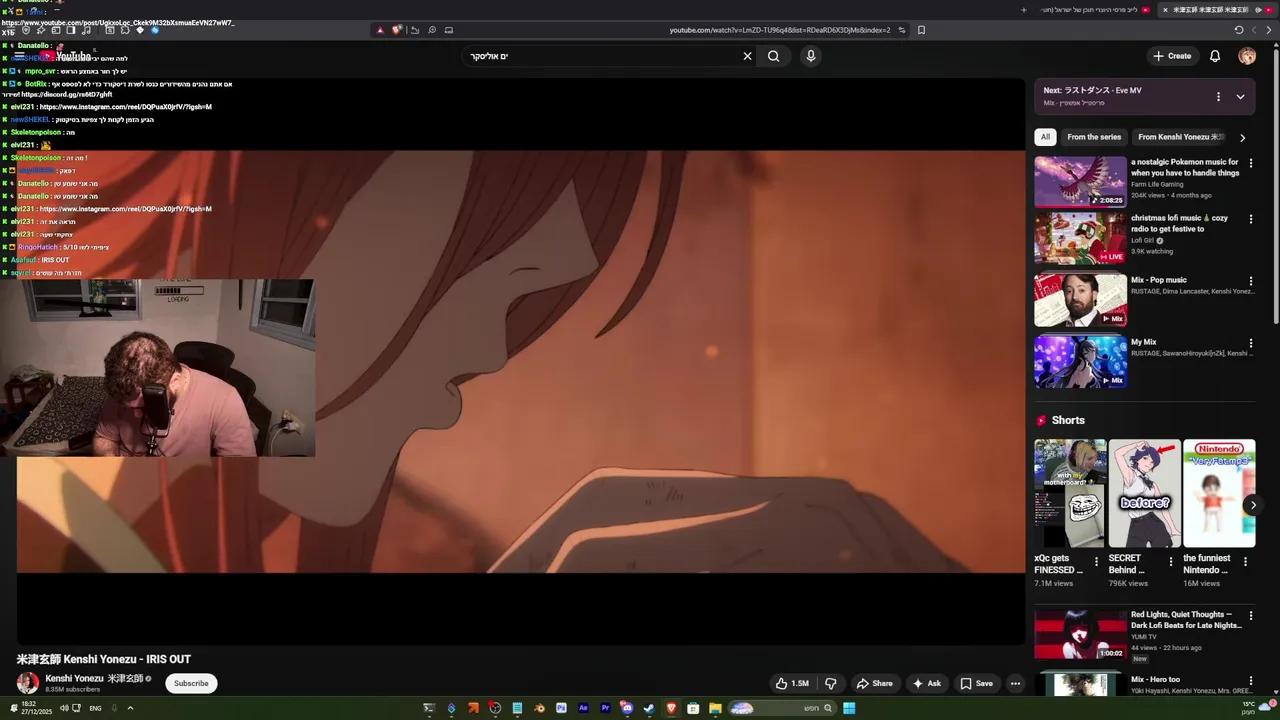Image resolution: width=1280 pixels, height=720 pixels.
Task: Open the Mix - Hero too title
Action: click(1155, 680)
